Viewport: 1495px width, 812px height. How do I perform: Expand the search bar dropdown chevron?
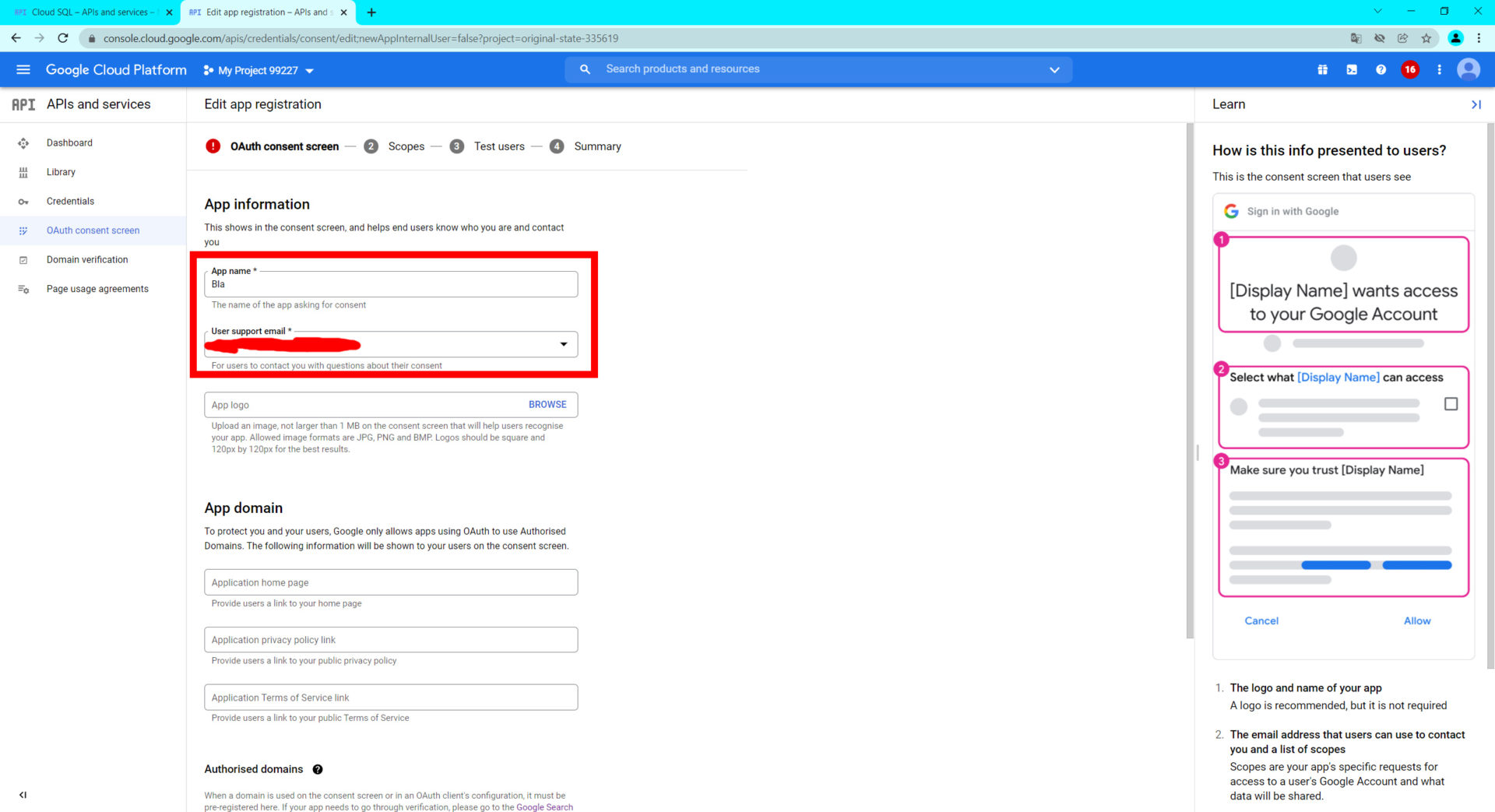tap(1054, 69)
